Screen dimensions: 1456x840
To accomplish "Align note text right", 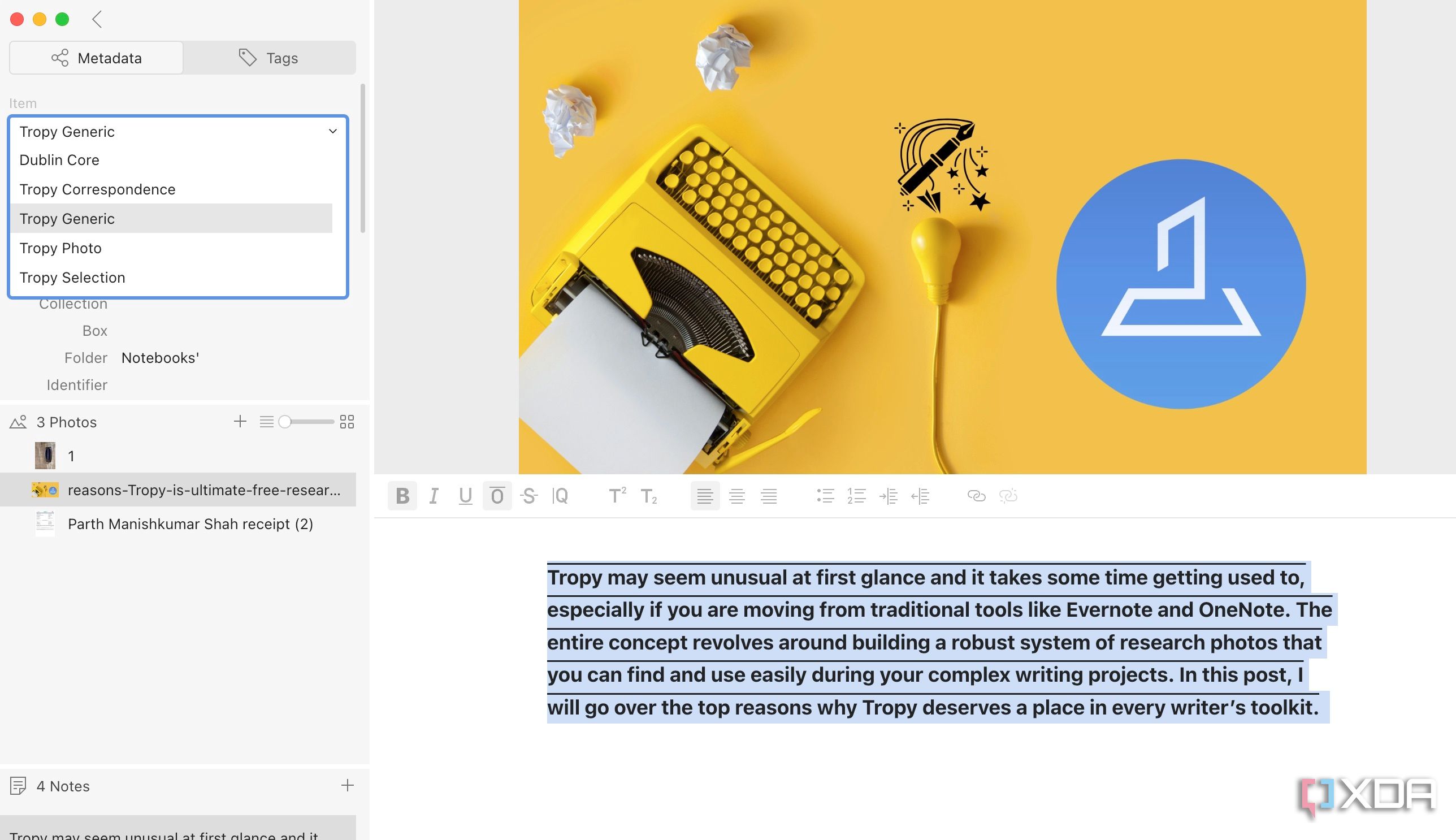I will click(x=769, y=496).
